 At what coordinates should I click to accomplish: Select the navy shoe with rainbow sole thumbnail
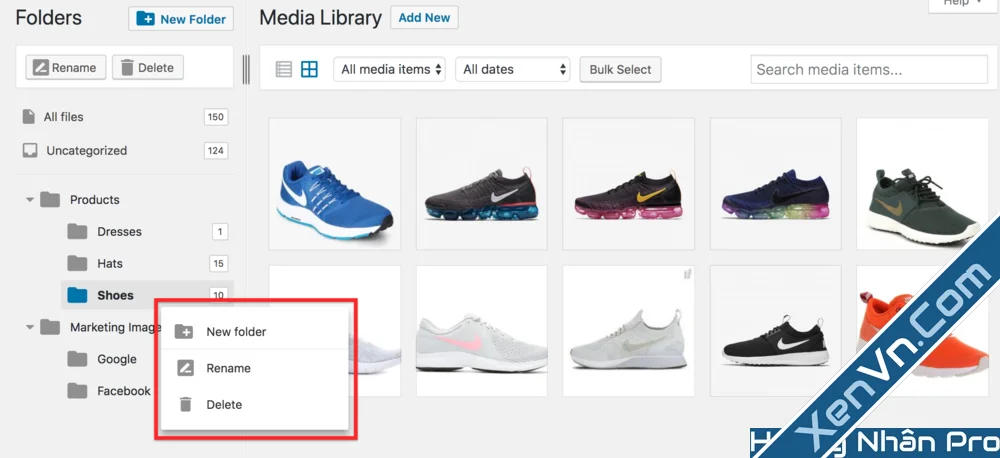[776, 184]
